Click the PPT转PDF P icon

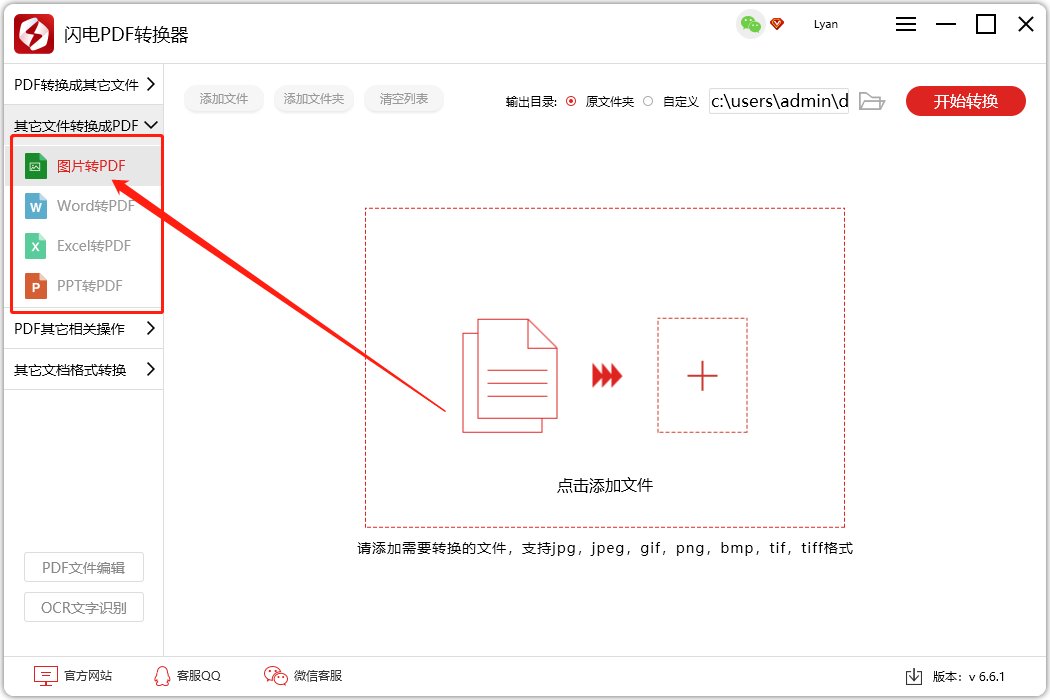pyautogui.click(x=36, y=286)
